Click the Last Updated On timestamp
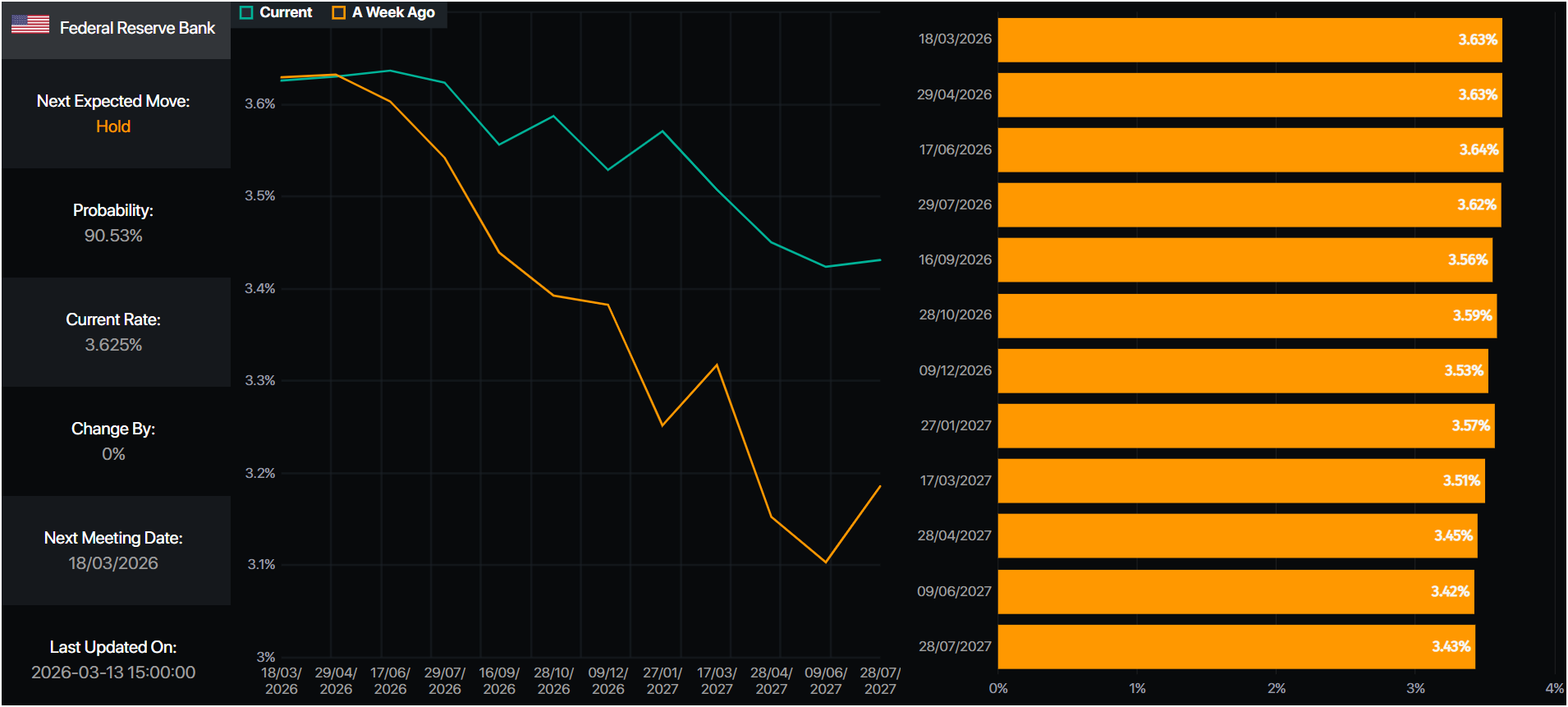This screenshot has width=1568, height=707. click(113, 673)
